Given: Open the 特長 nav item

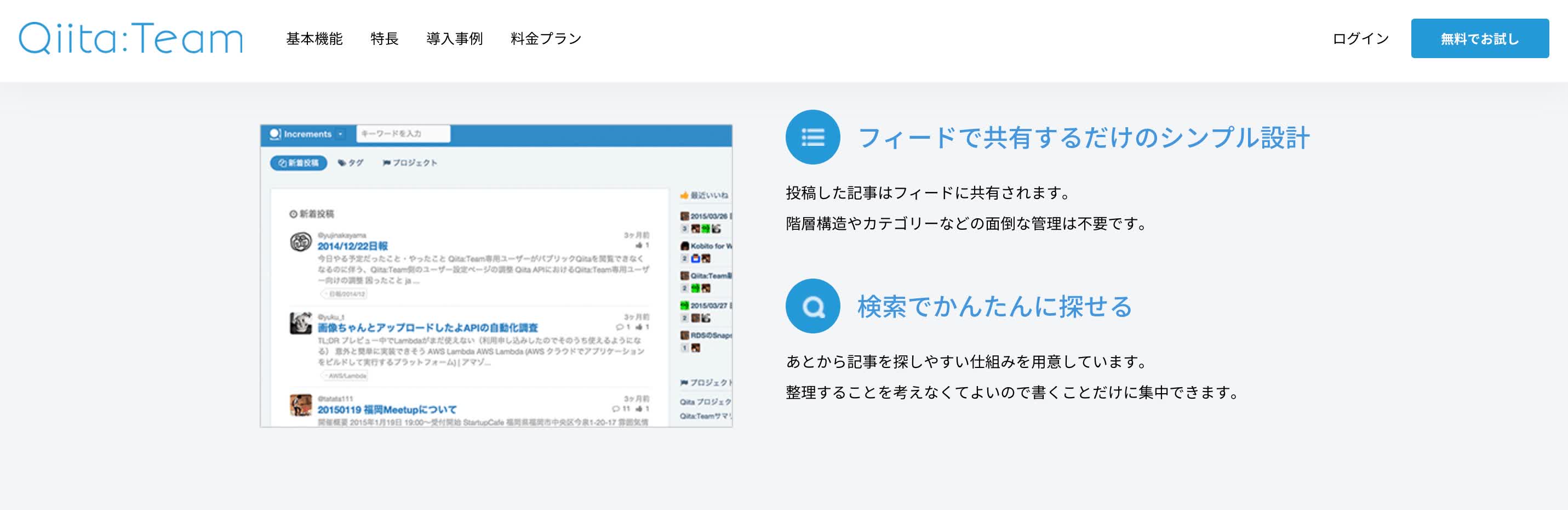Looking at the screenshot, I should click(x=384, y=38).
